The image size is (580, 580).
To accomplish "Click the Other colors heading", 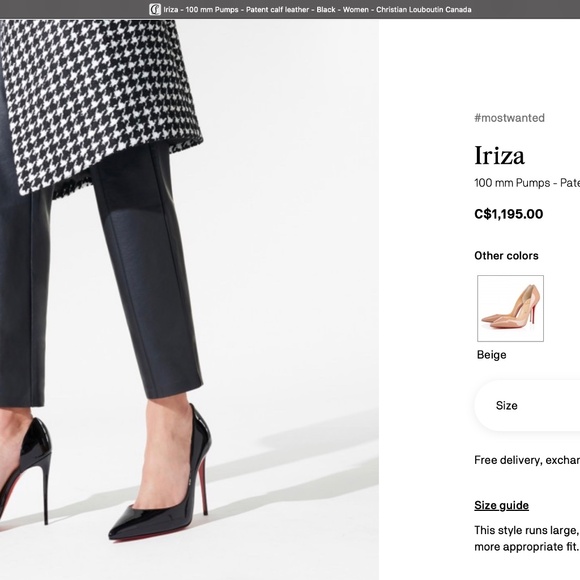I will [x=506, y=256].
